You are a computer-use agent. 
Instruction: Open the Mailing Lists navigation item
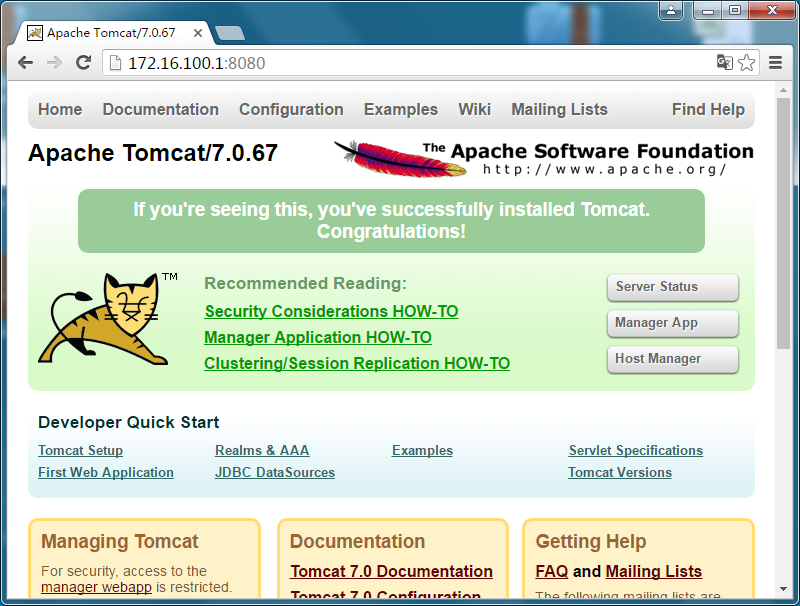tap(560, 109)
